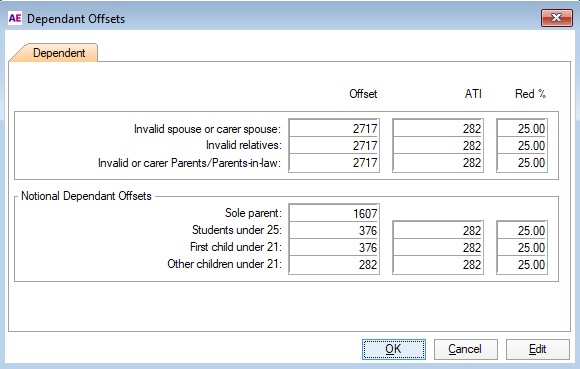Click the 'Other children under 21:' label
Screen dimensions: 580x369
tap(224, 264)
